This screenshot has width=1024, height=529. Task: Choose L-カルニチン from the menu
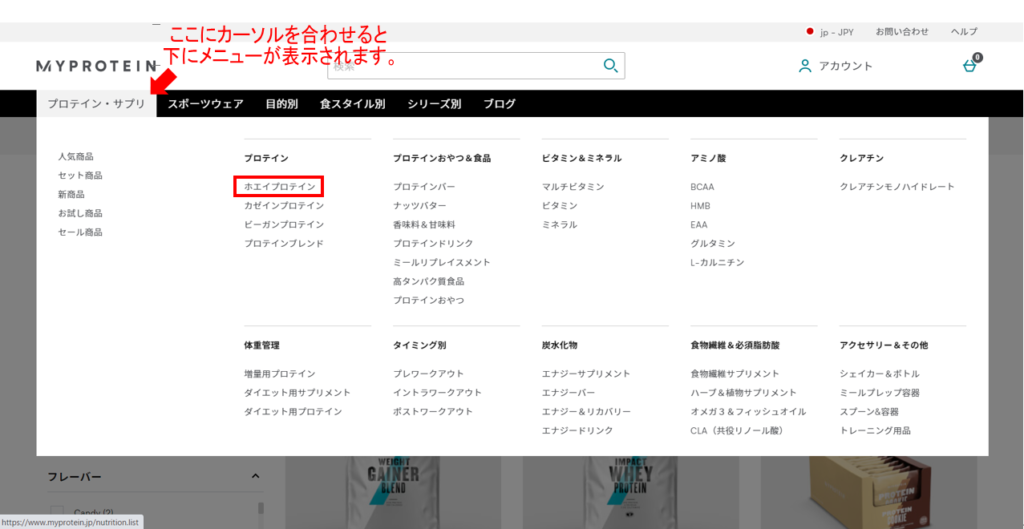718,263
